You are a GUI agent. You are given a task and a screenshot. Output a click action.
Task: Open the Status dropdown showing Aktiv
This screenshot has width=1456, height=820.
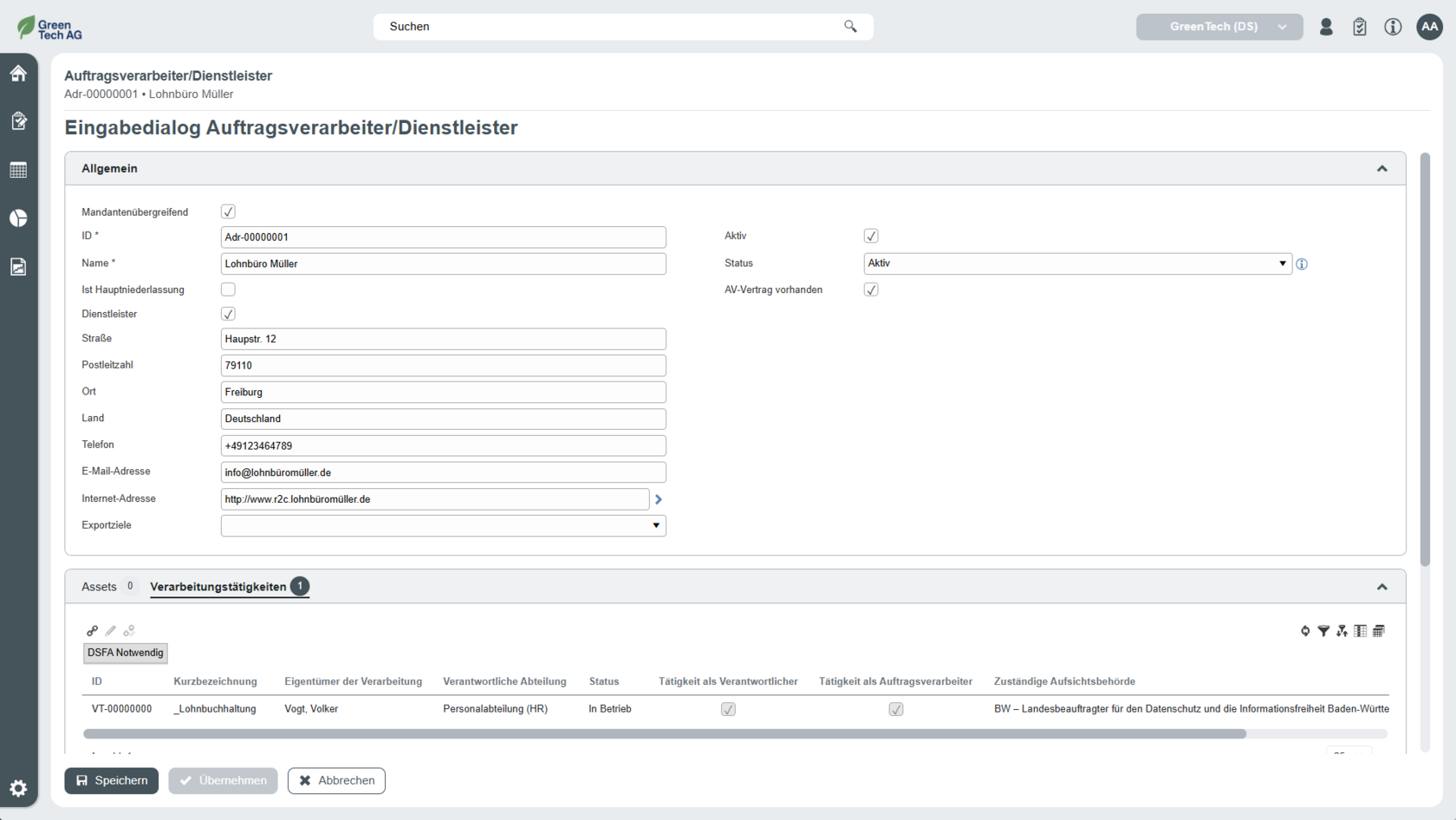pyautogui.click(x=1077, y=264)
